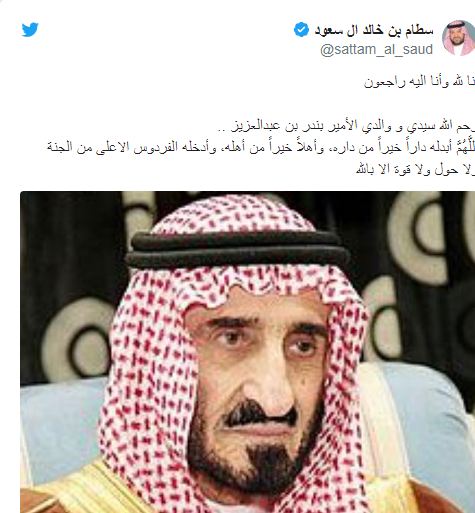This screenshot has width=475, height=513.
Task: Open the attached photo in the tweet
Action: (x=248, y=352)
